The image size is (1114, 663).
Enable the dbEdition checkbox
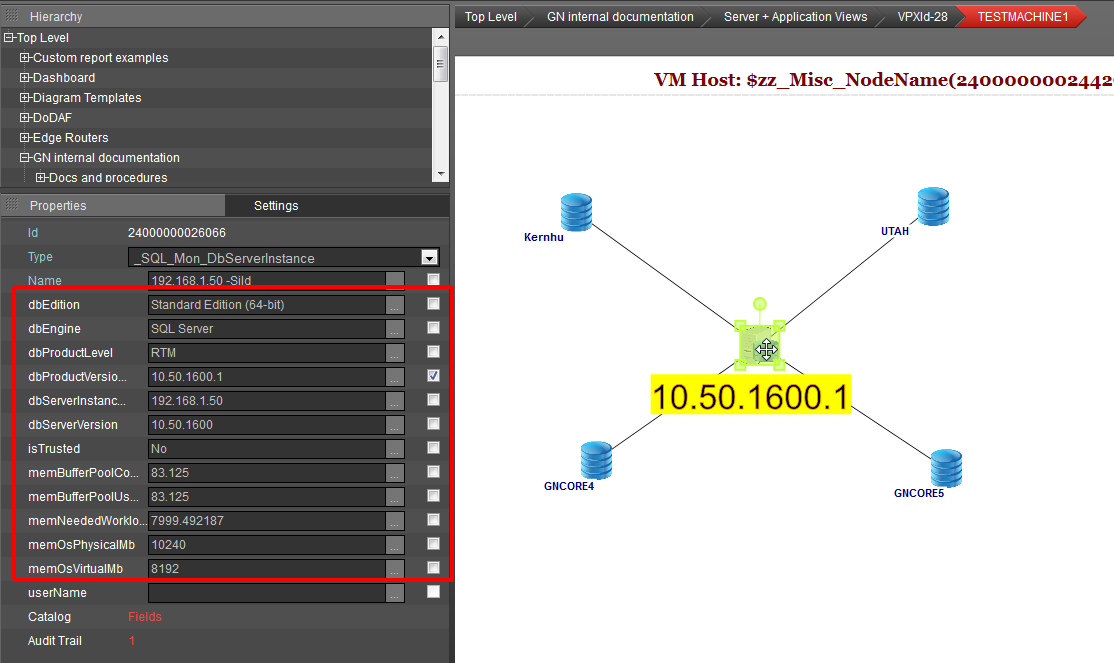click(x=433, y=304)
